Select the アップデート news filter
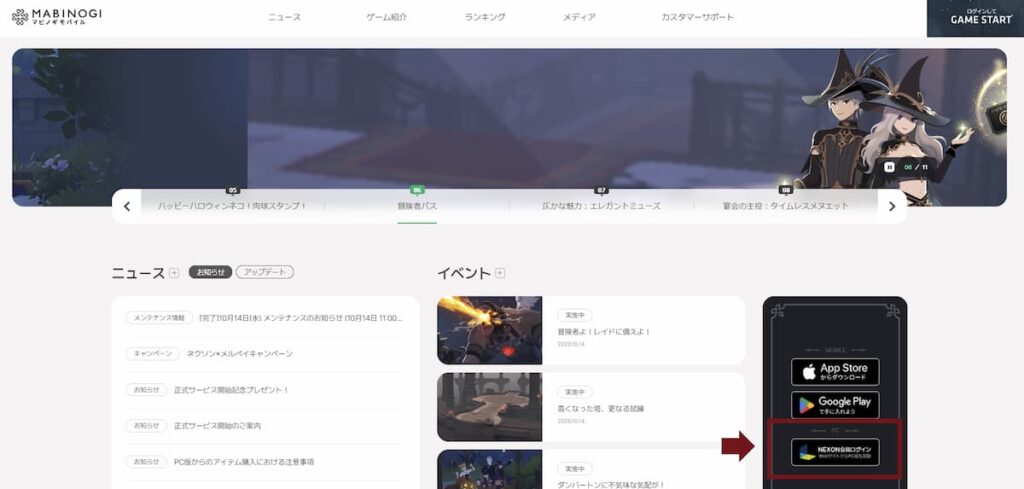This screenshot has height=489, width=1024. 264,272
